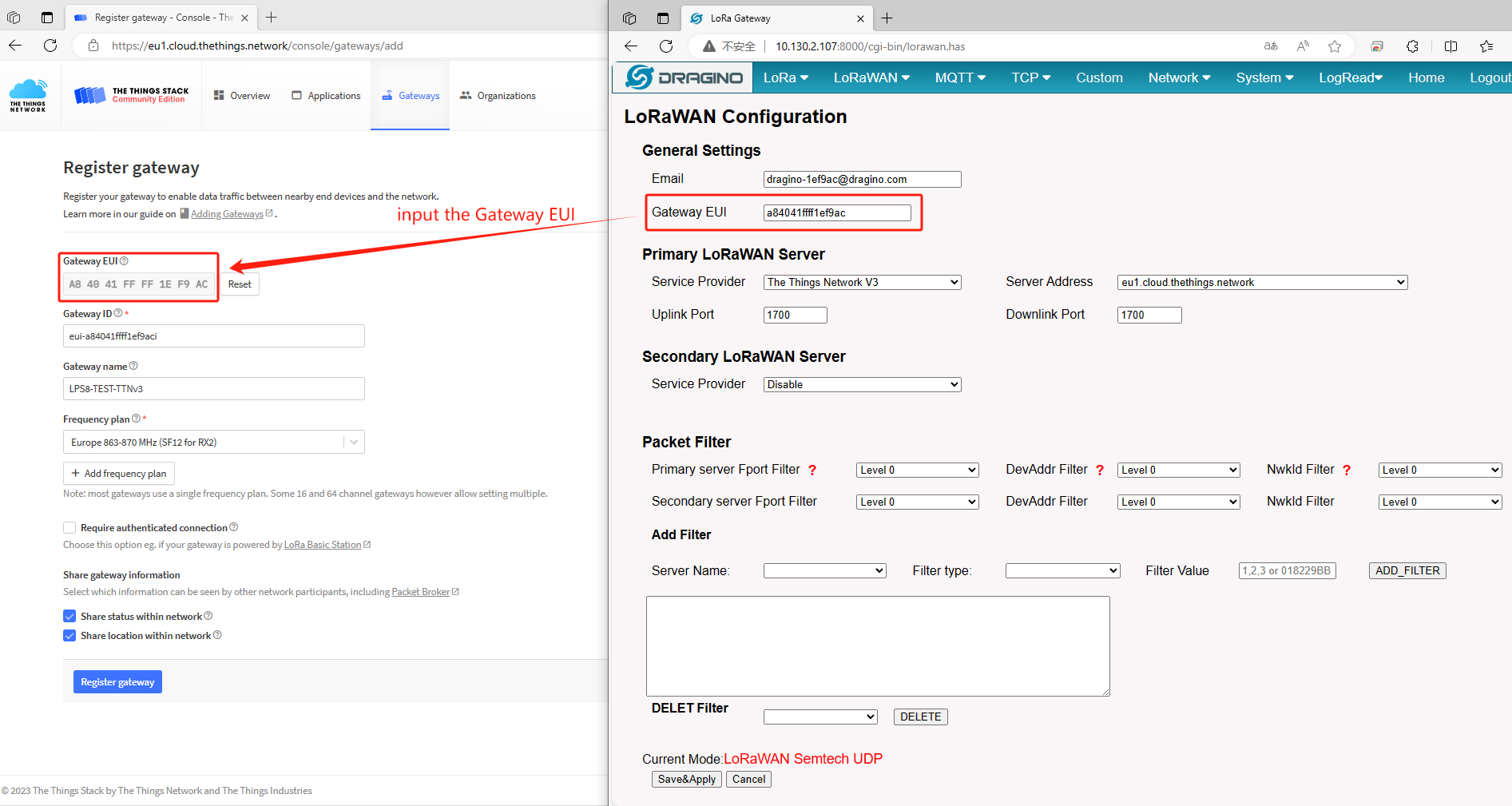
Task: Click into the Gateway name field
Action: coord(214,389)
